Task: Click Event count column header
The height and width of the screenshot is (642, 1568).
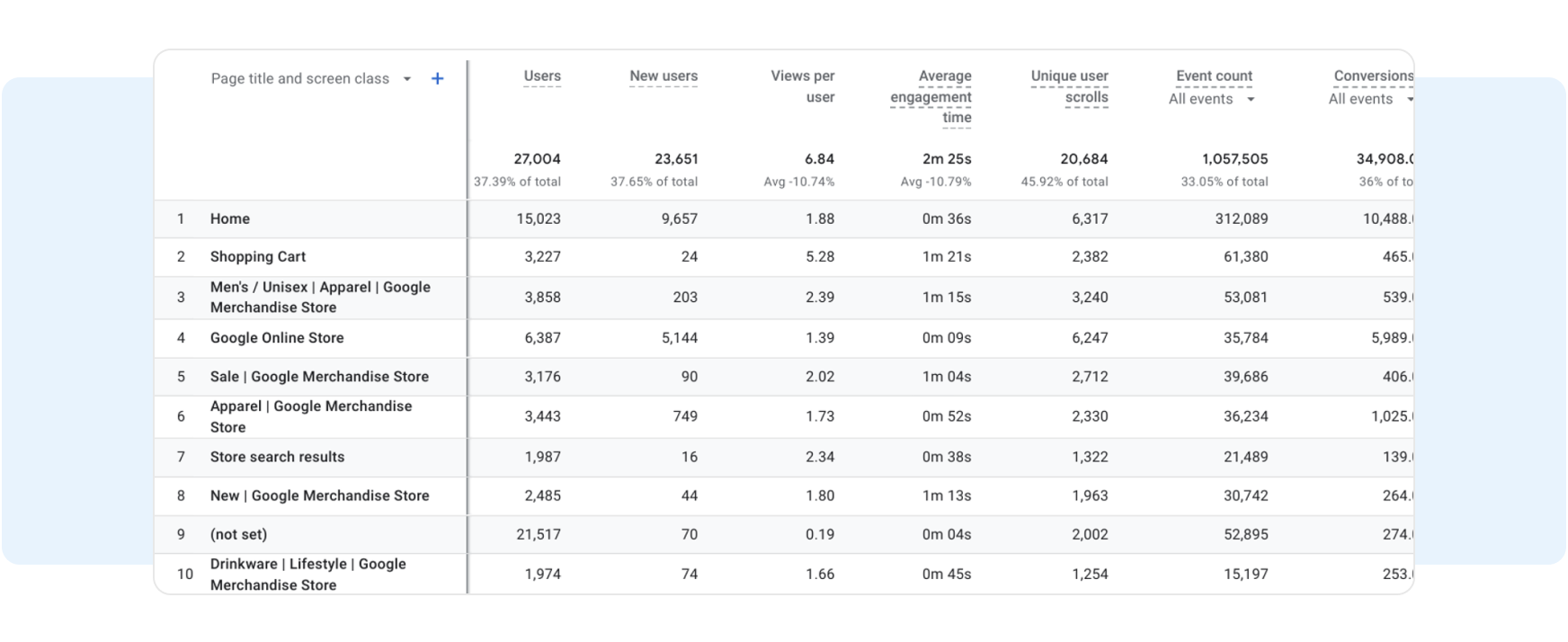Action: point(1213,76)
